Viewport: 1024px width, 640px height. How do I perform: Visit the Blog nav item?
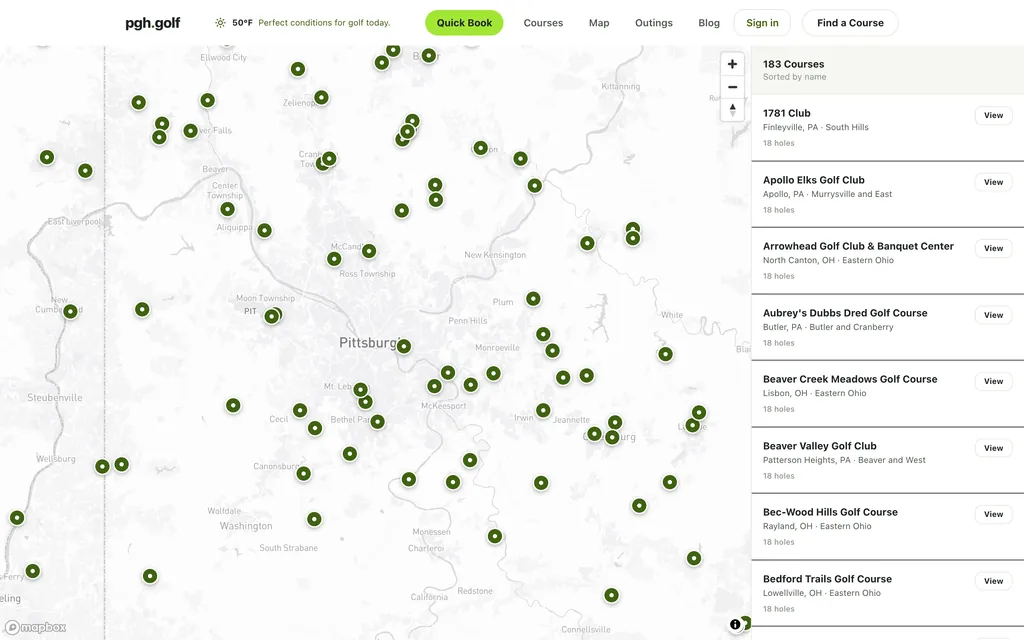709,23
